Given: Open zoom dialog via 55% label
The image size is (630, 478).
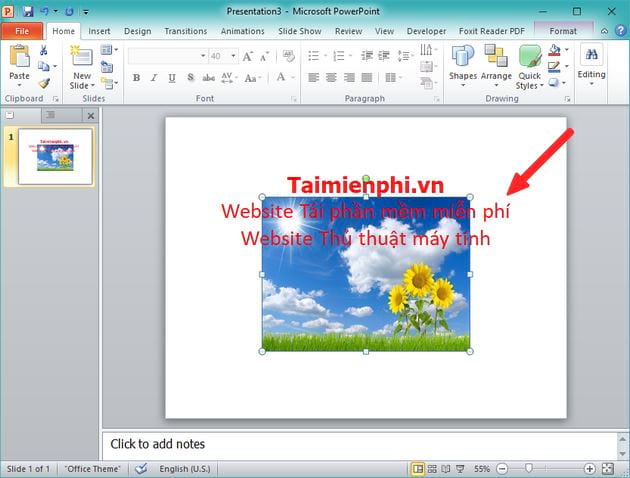Looking at the screenshot, I should [481, 469].
